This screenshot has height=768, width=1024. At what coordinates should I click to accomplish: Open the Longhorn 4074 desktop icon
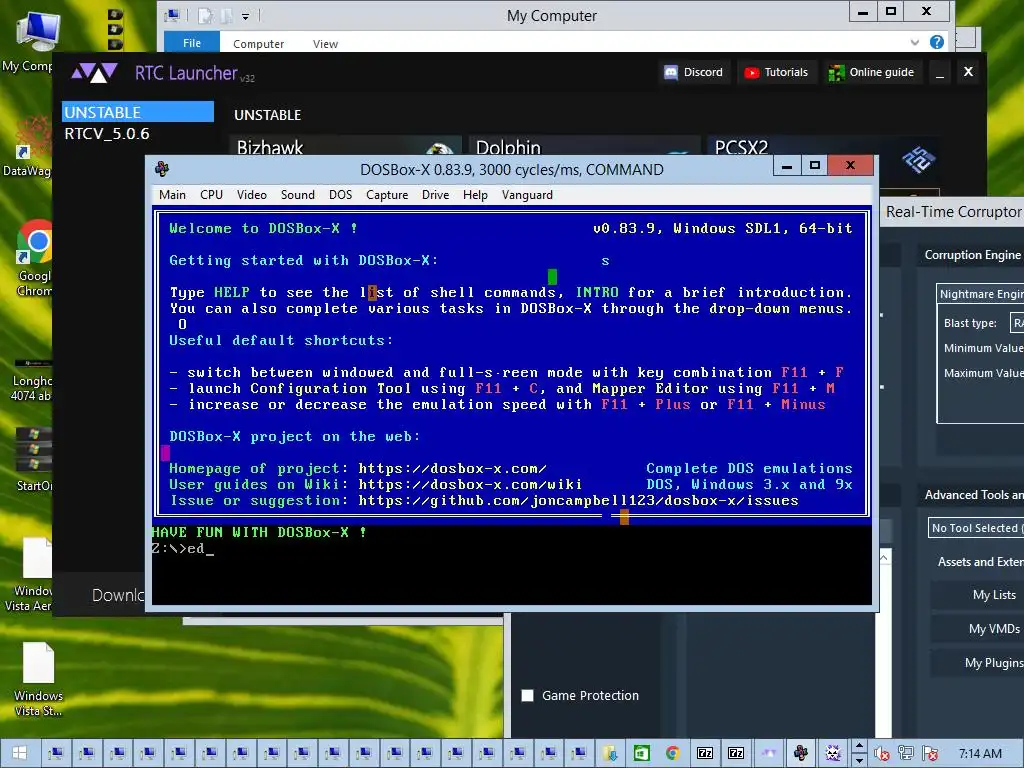(31, 380)
